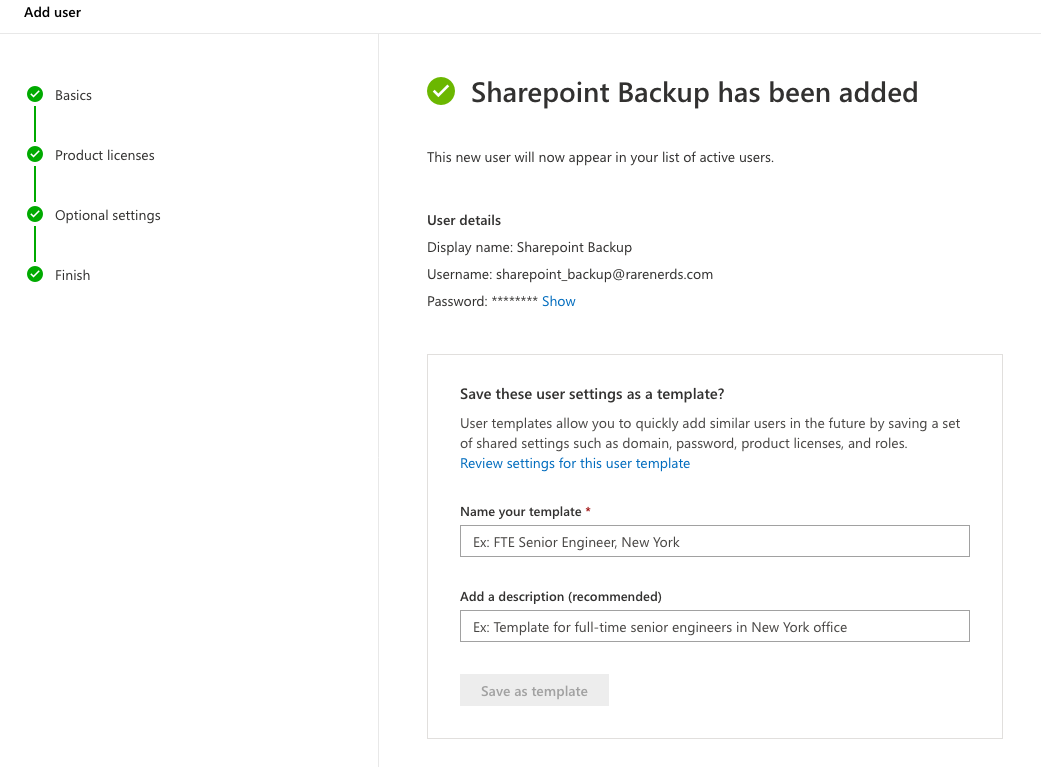Select the Optional settings step
The image size is (1041, 767).
[x=107, y=215]
